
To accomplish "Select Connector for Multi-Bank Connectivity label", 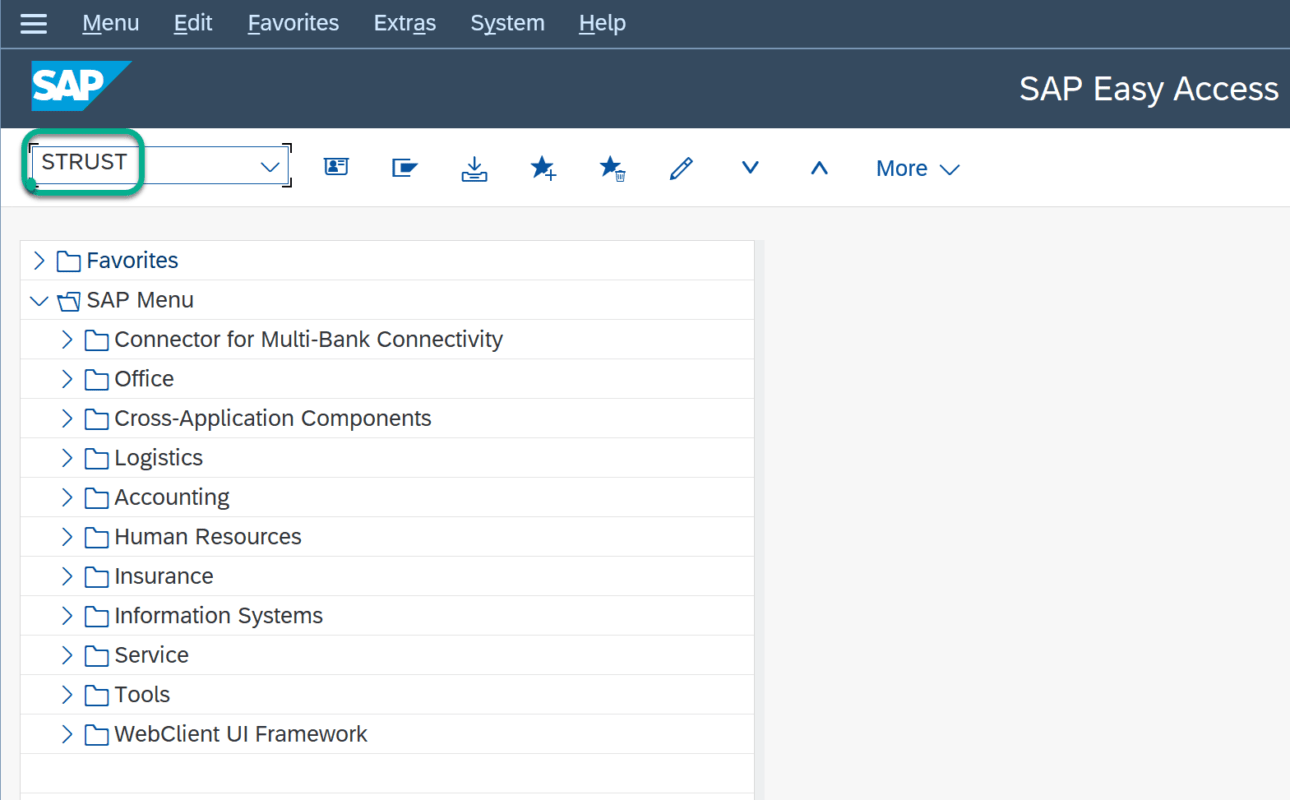I will [x=308, y=339].
